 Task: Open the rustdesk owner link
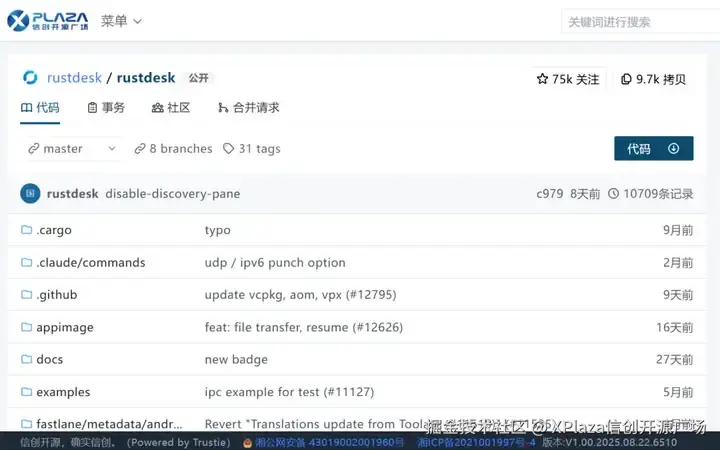[74, 78]
